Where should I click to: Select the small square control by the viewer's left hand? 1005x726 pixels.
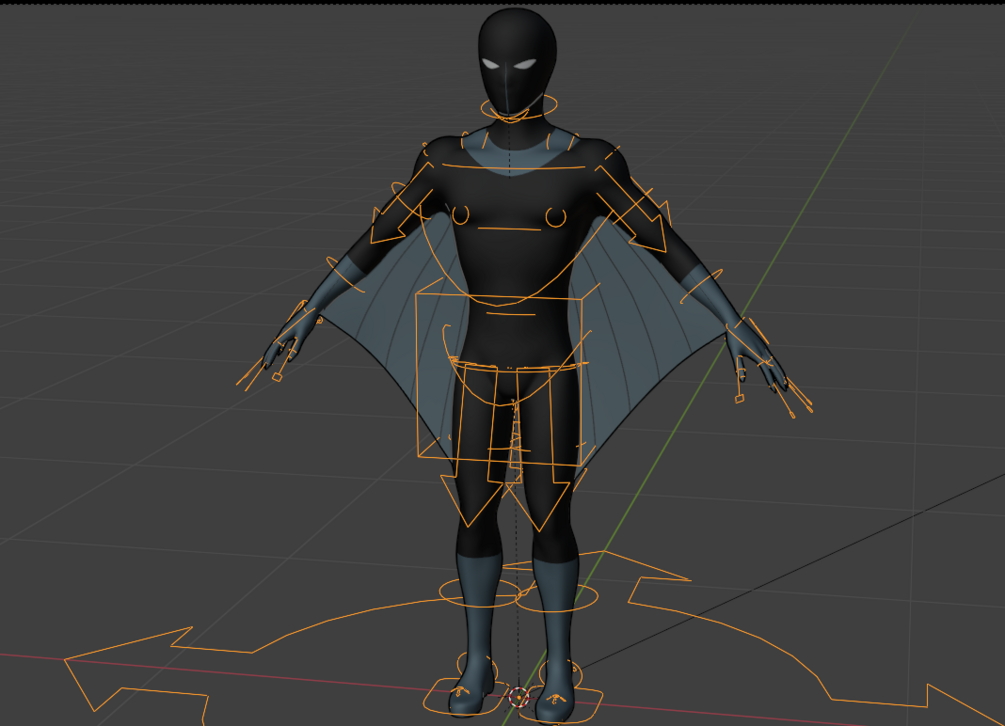277,377
